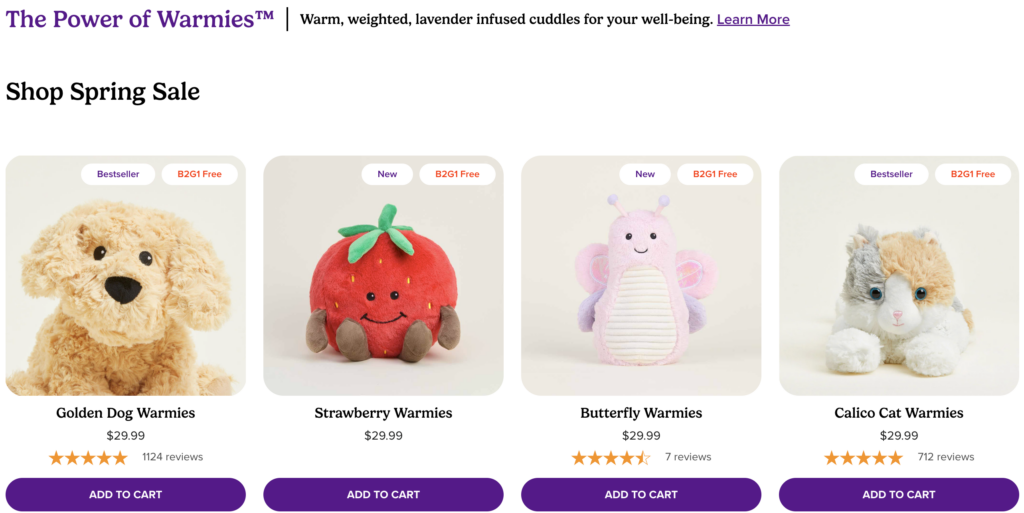1024x513 pixels.
Task: Open the Calico Cat product image
Action: (x=899, y=275)
